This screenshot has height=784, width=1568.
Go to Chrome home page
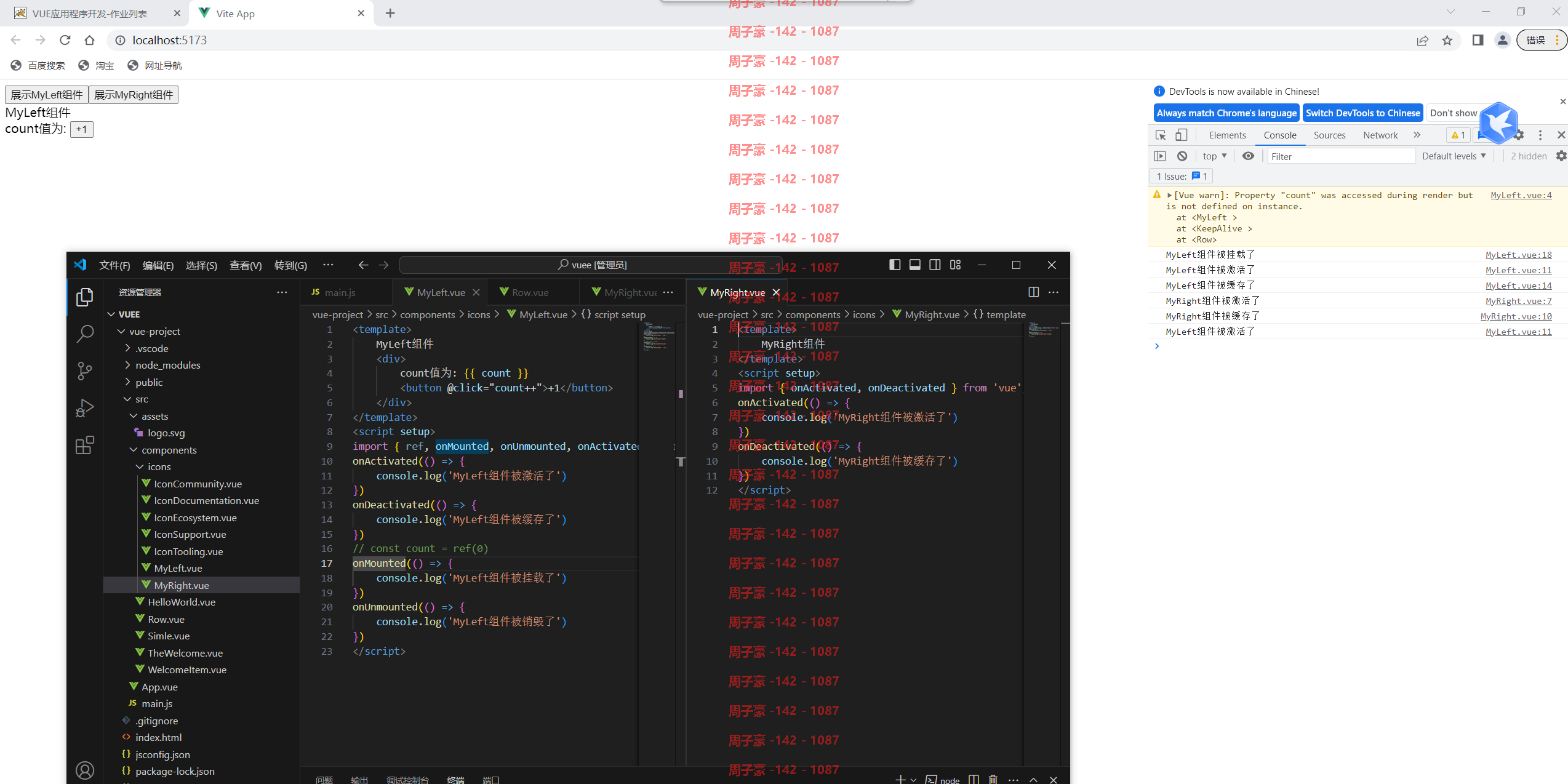90,40
